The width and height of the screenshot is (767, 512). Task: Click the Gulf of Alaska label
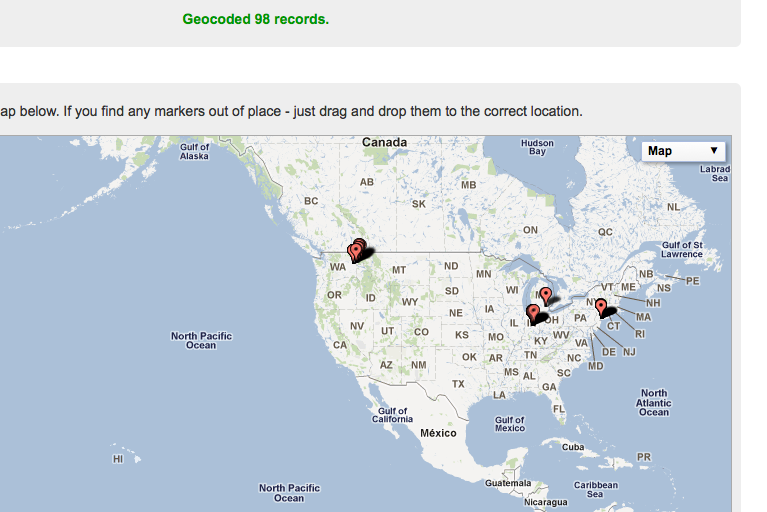point(194,152)
